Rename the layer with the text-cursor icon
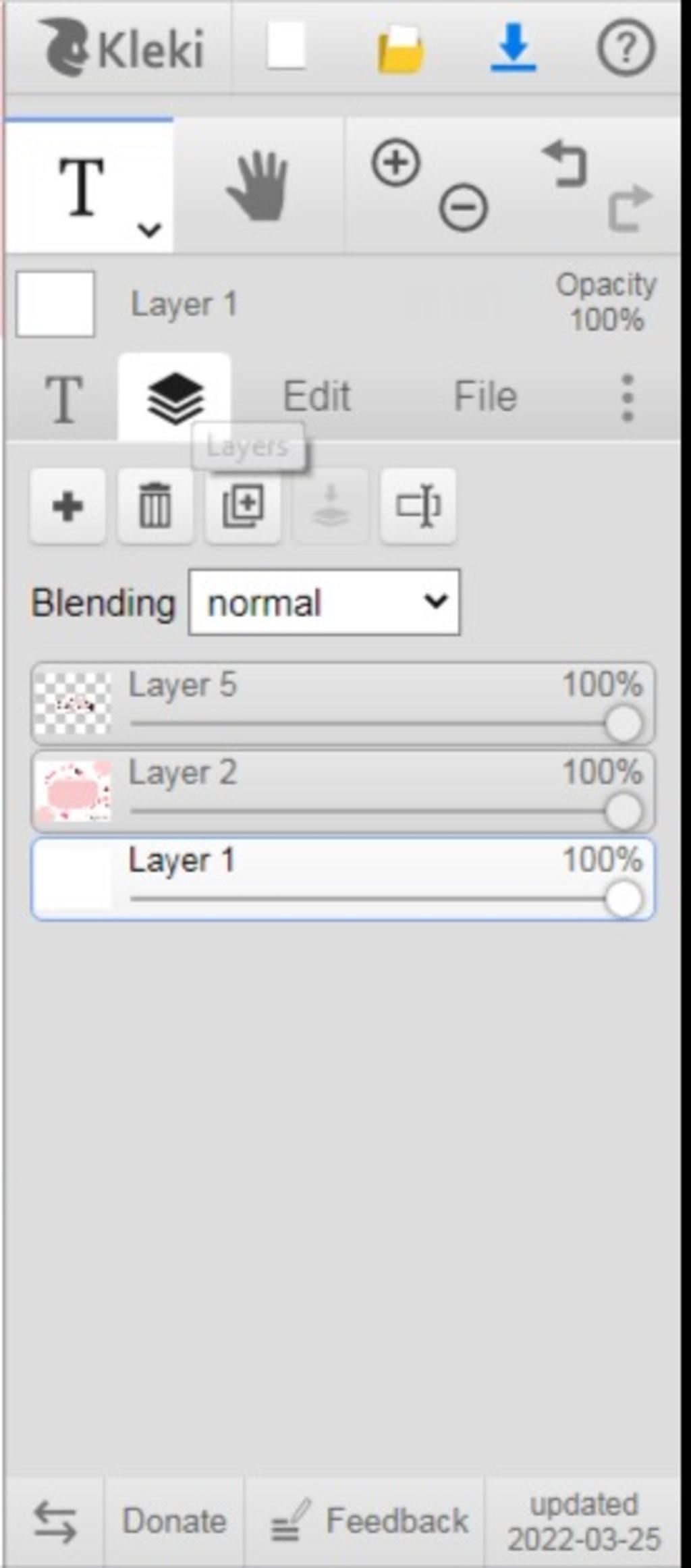The width and height of the screenshot is (691, 1568). [x=418, y=506]
